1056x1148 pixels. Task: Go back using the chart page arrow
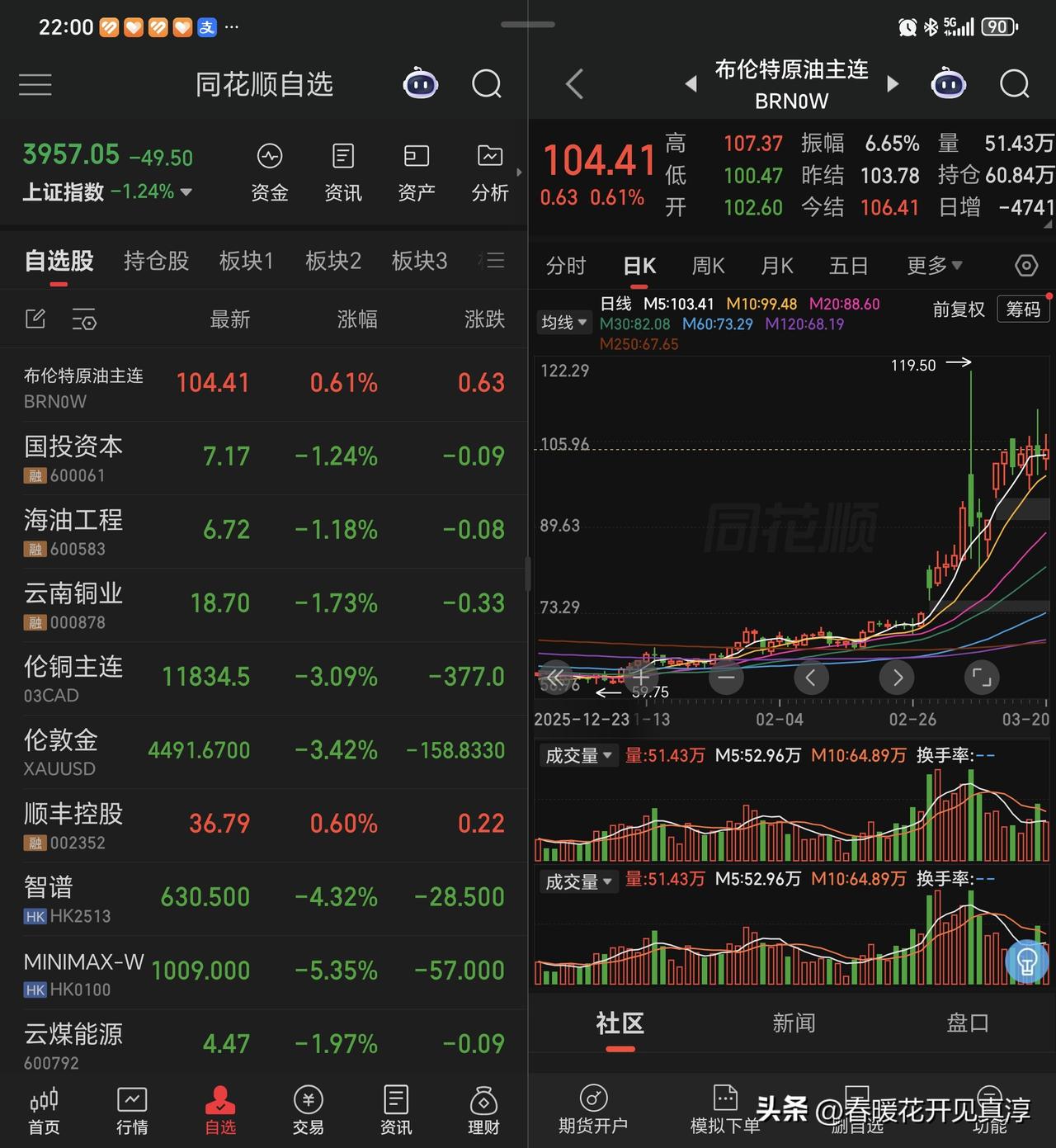coord(575,84)
